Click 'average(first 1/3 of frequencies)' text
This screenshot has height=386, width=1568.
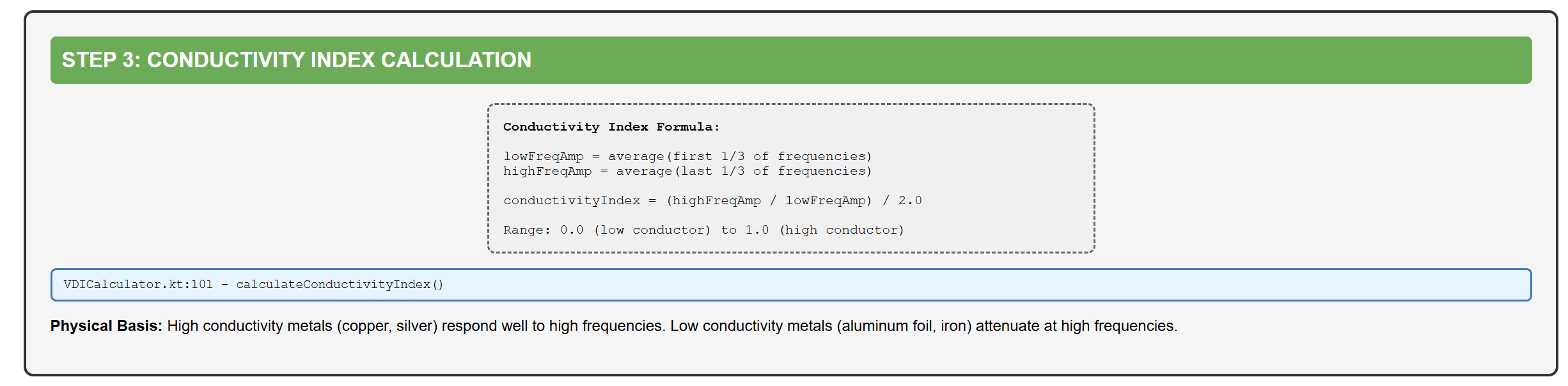(739, 156)
